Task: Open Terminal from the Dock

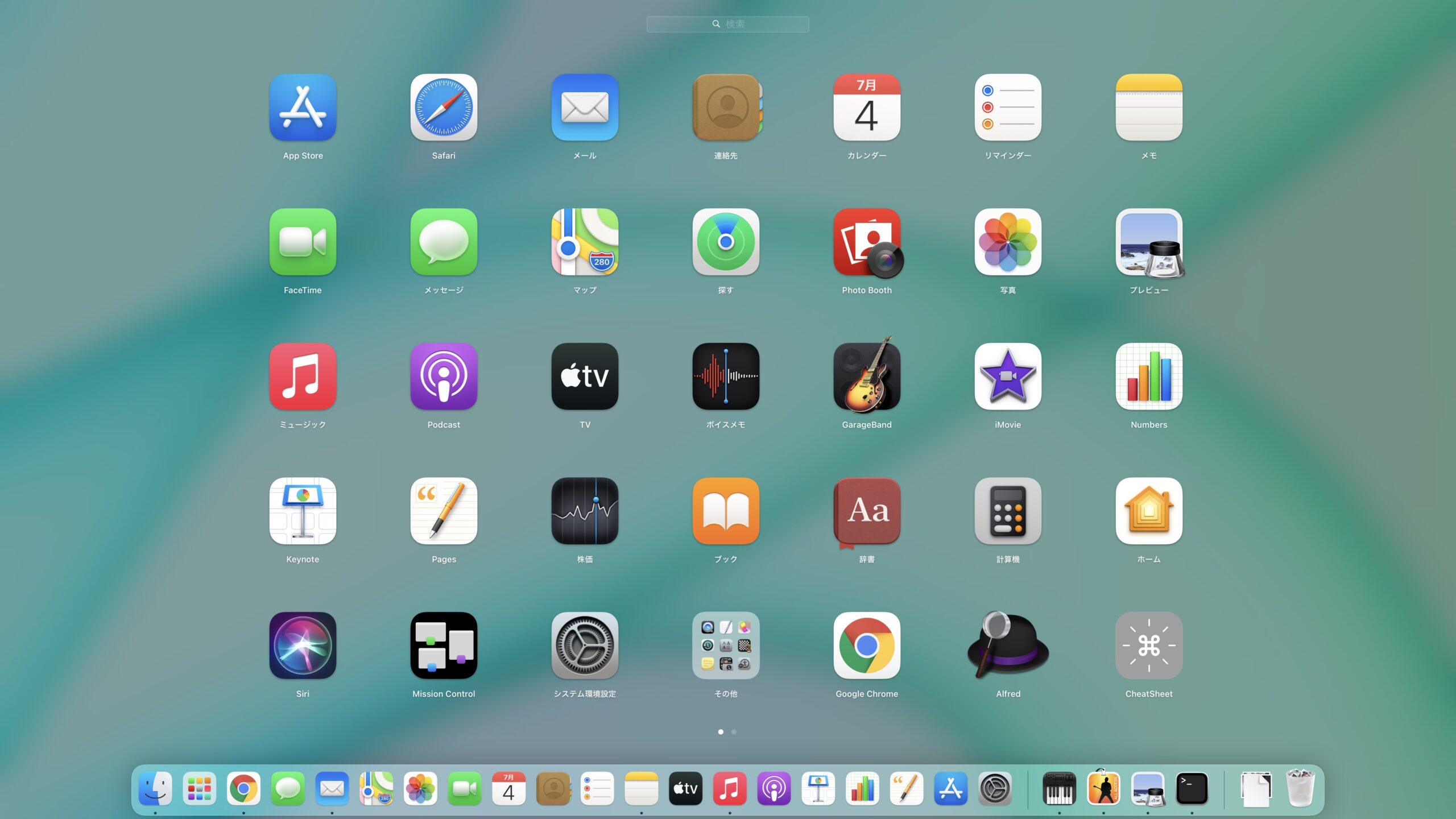Action: (x=1192, y=789)
